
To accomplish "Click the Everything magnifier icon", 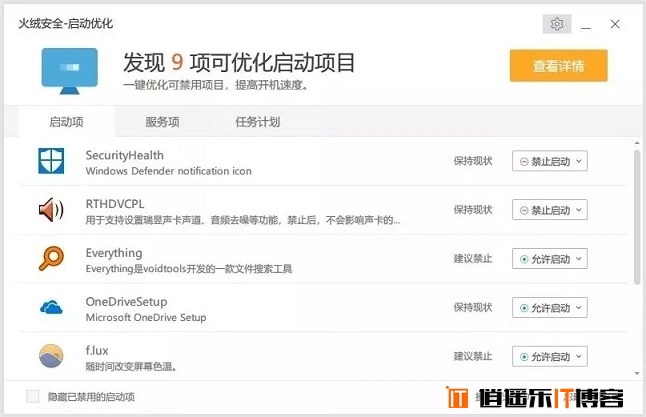I will [51, 258].
